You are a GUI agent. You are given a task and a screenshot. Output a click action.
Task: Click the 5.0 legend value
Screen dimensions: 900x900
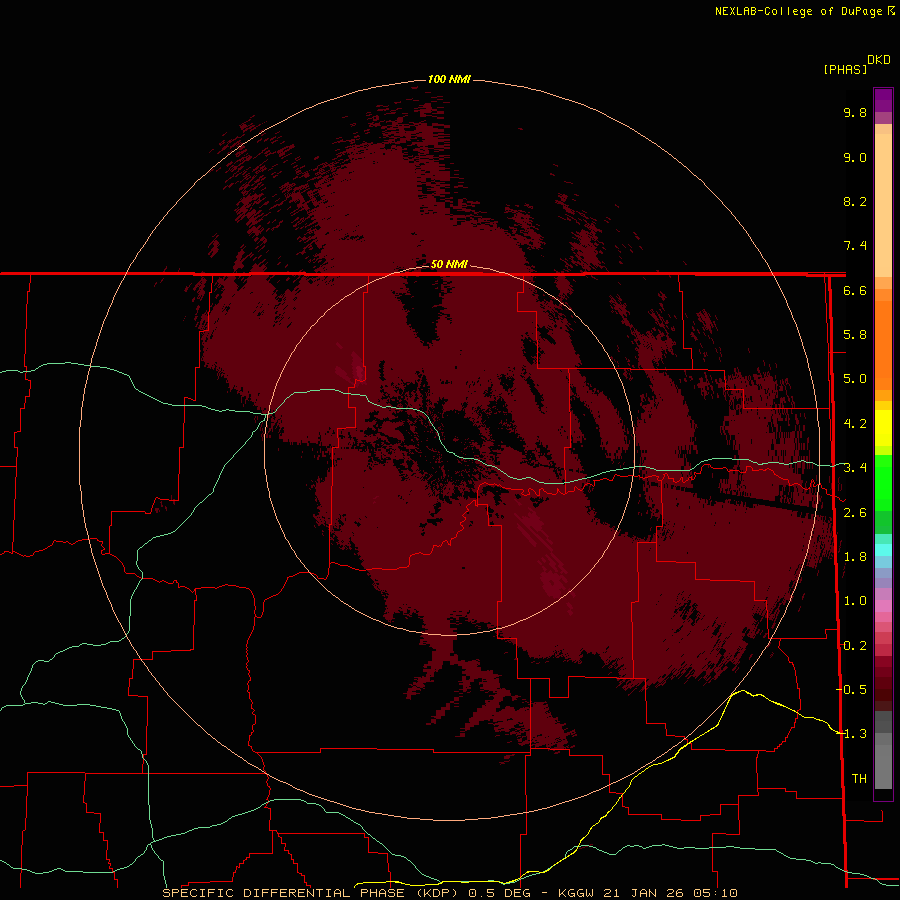tap(855, 379)
